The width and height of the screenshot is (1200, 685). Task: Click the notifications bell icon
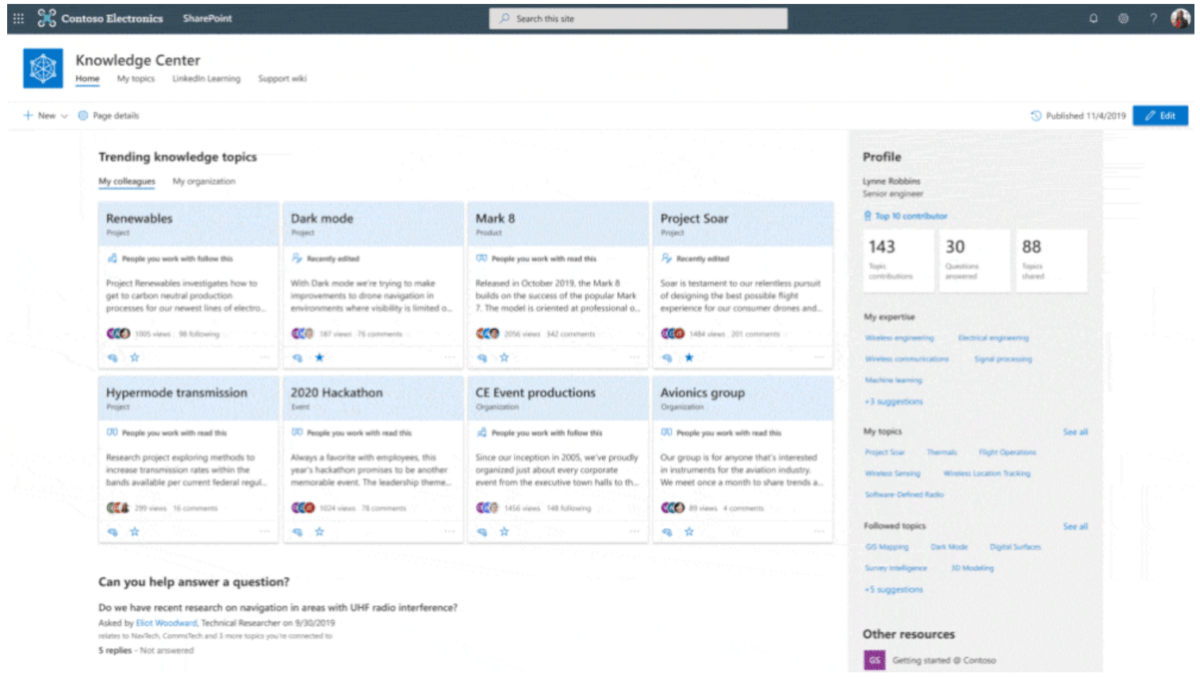point(1093,19)
